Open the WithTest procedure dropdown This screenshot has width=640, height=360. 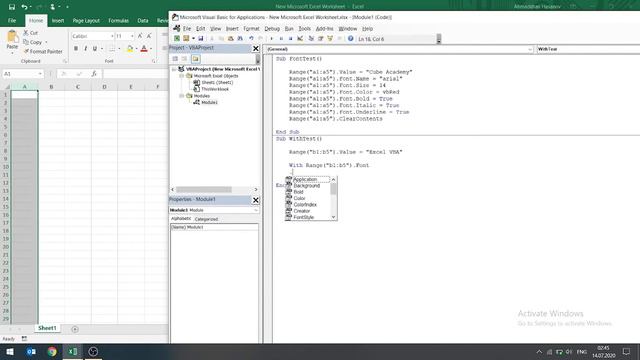pyautogui.click(x=588, y=49)
